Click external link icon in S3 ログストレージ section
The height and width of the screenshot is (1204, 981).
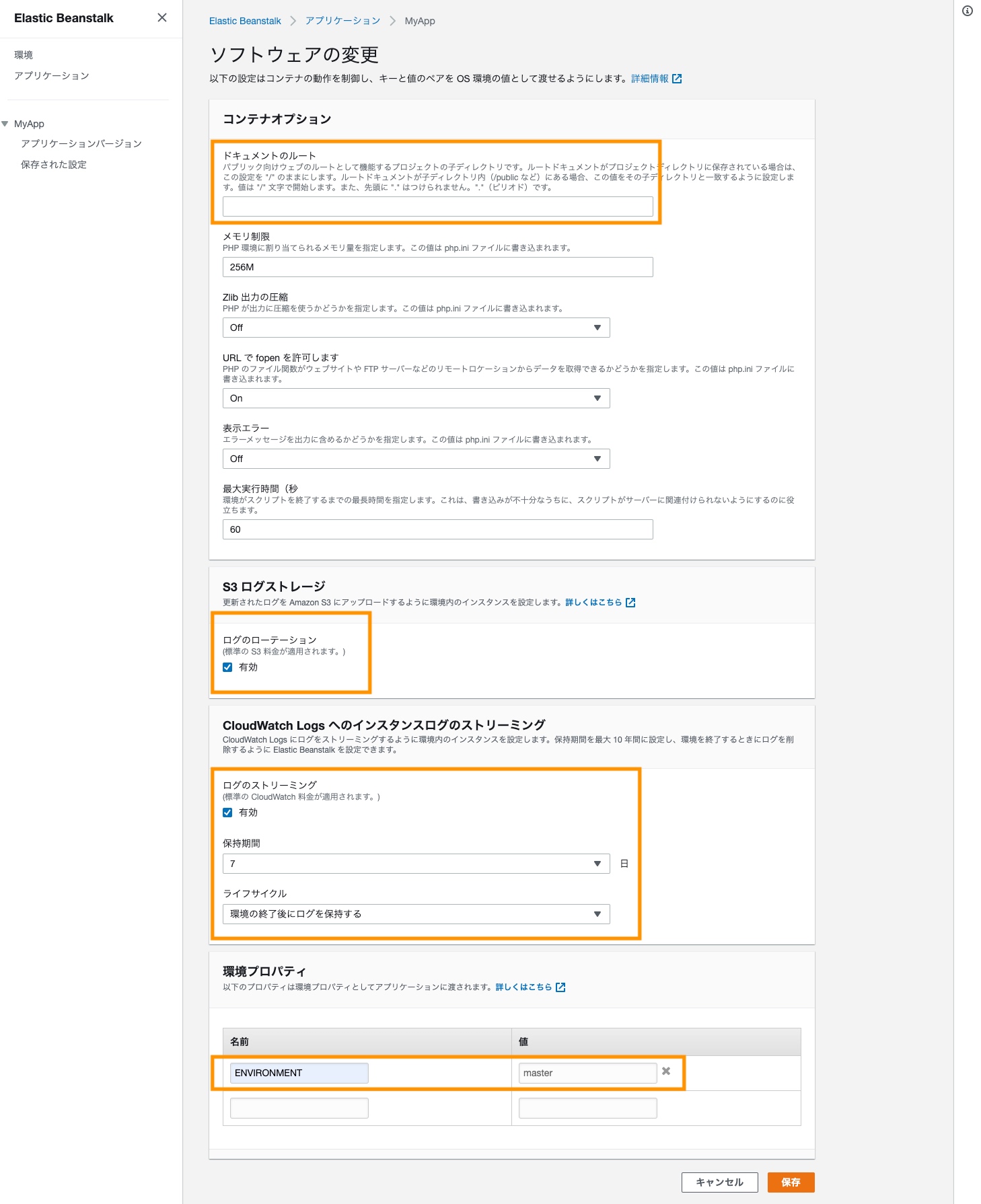(630, 603)
